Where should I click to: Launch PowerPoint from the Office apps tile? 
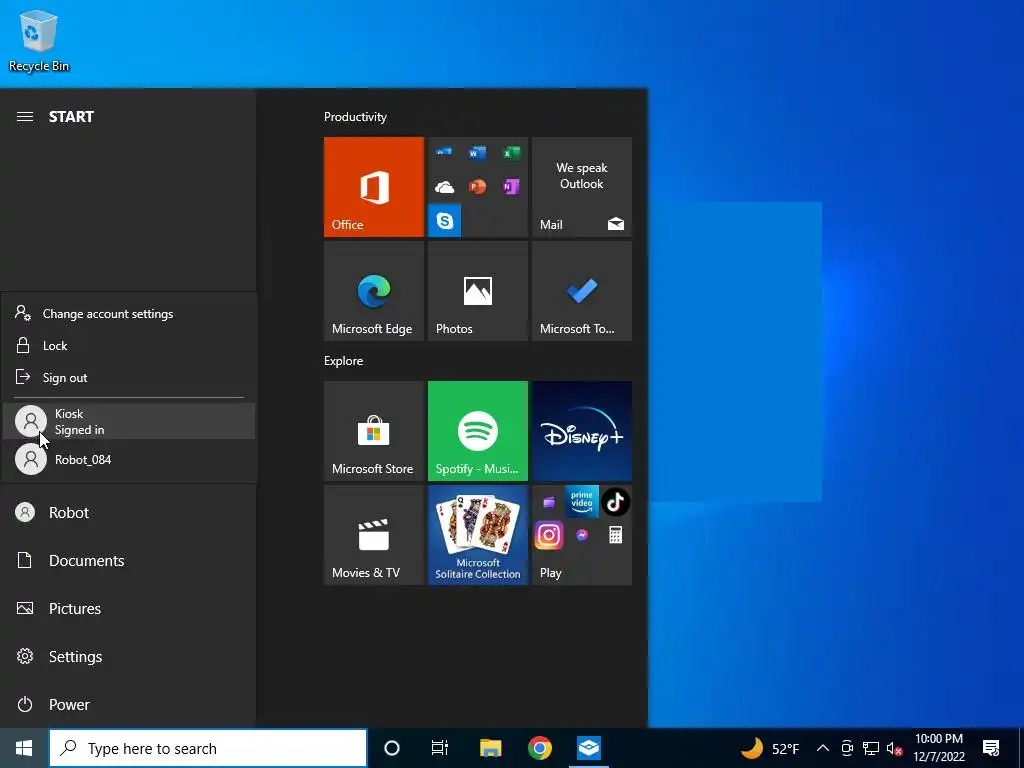point(477,187)
